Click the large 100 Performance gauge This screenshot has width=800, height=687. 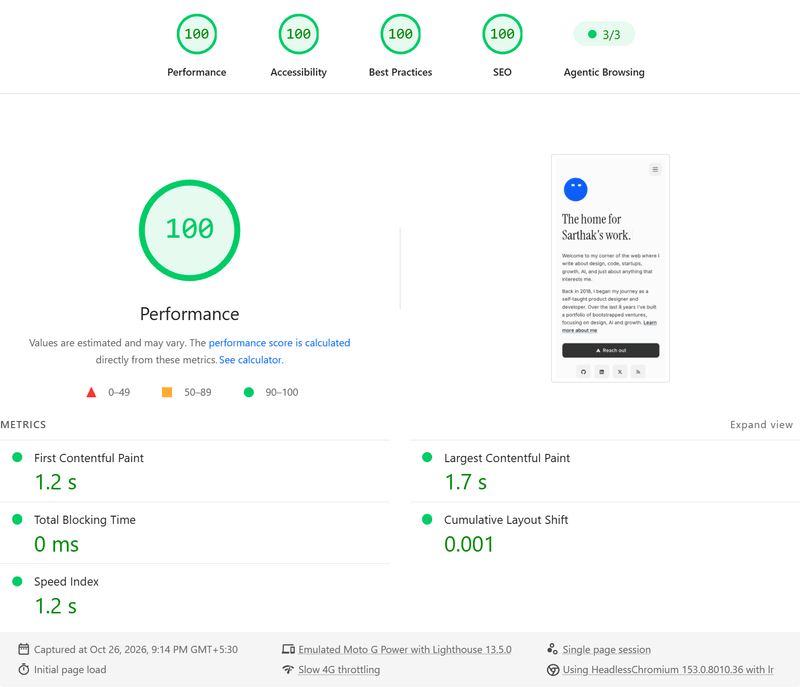(x=189, y=230)
